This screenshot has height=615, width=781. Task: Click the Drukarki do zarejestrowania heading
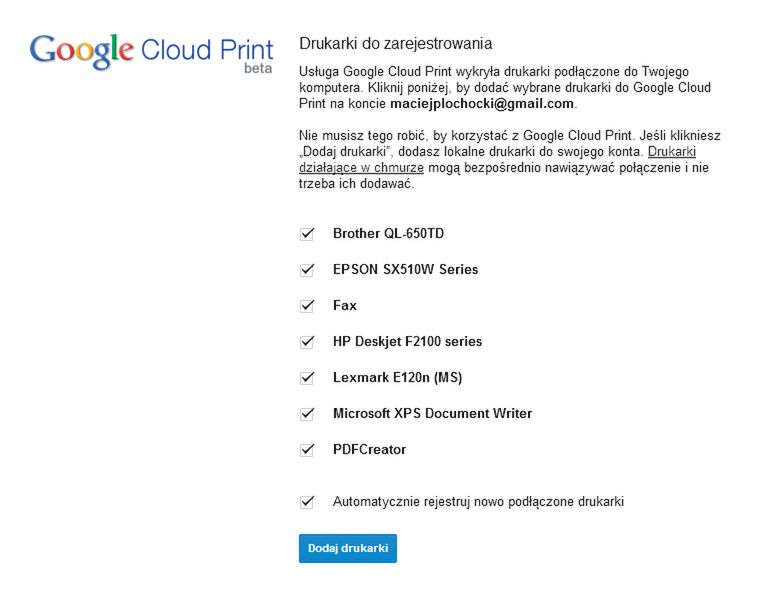[x=395, y=45]
